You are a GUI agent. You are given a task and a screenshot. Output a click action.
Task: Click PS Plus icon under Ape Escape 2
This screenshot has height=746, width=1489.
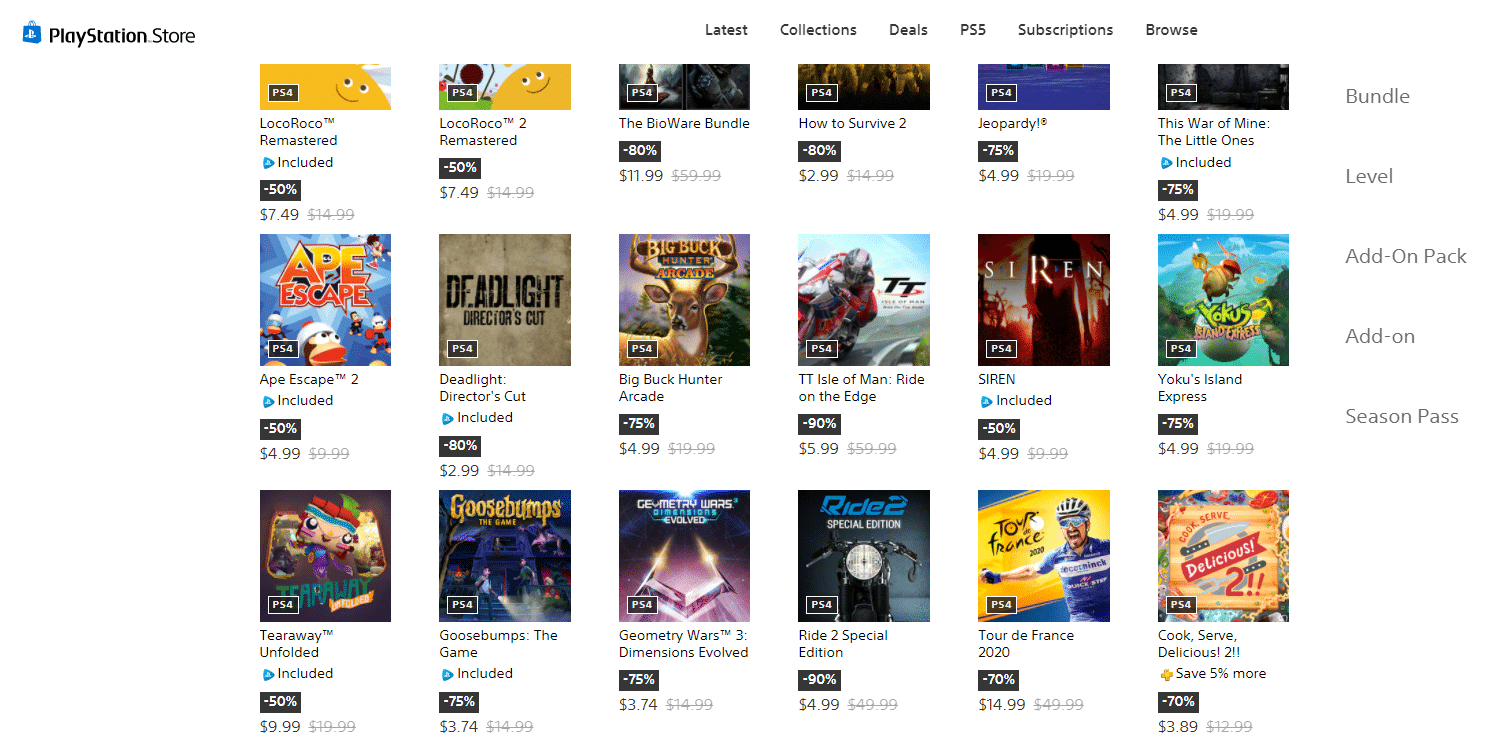268,401
